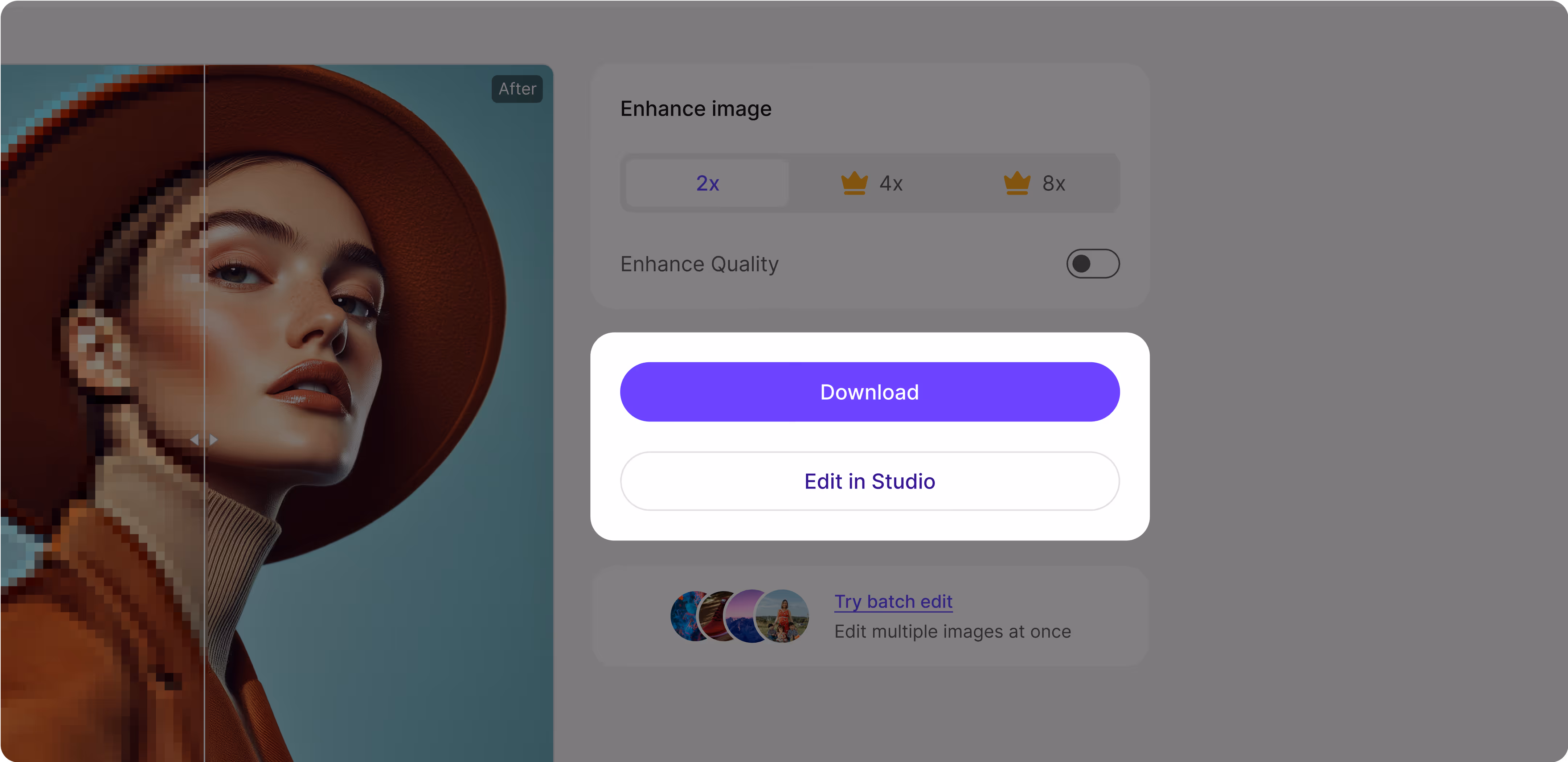Click the before/after comparison slider handle
The image size is (1568, 762).
[204, 439]
